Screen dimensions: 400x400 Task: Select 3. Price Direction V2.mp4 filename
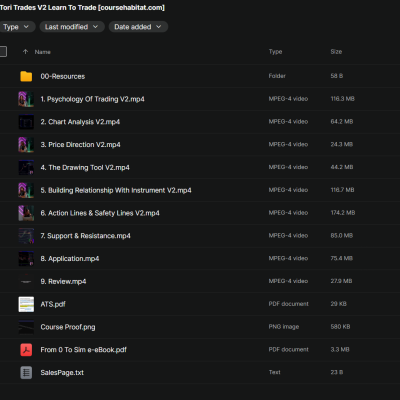pos(80,145)
